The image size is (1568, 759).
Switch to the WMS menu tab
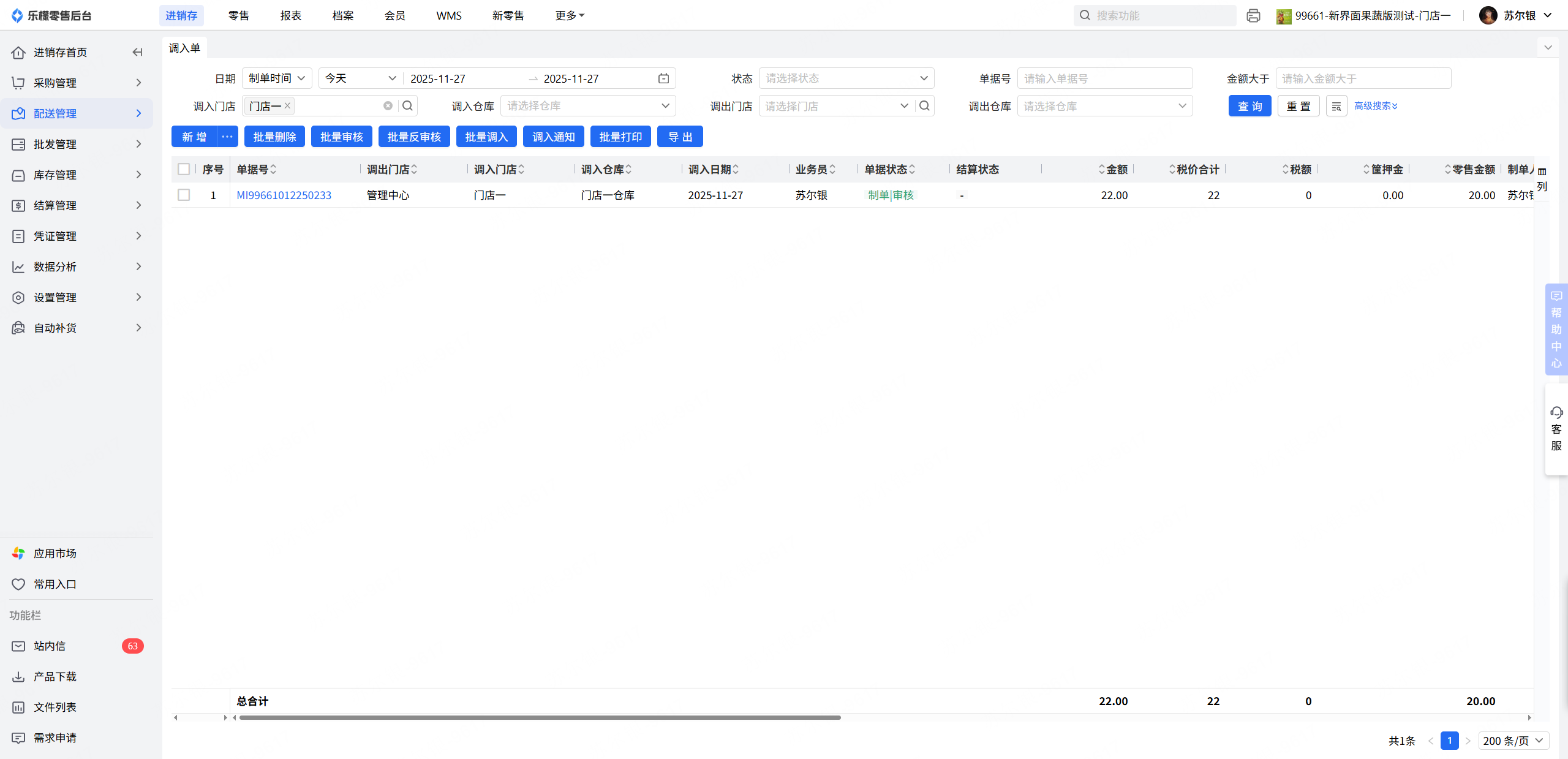(x=449, y=16)
